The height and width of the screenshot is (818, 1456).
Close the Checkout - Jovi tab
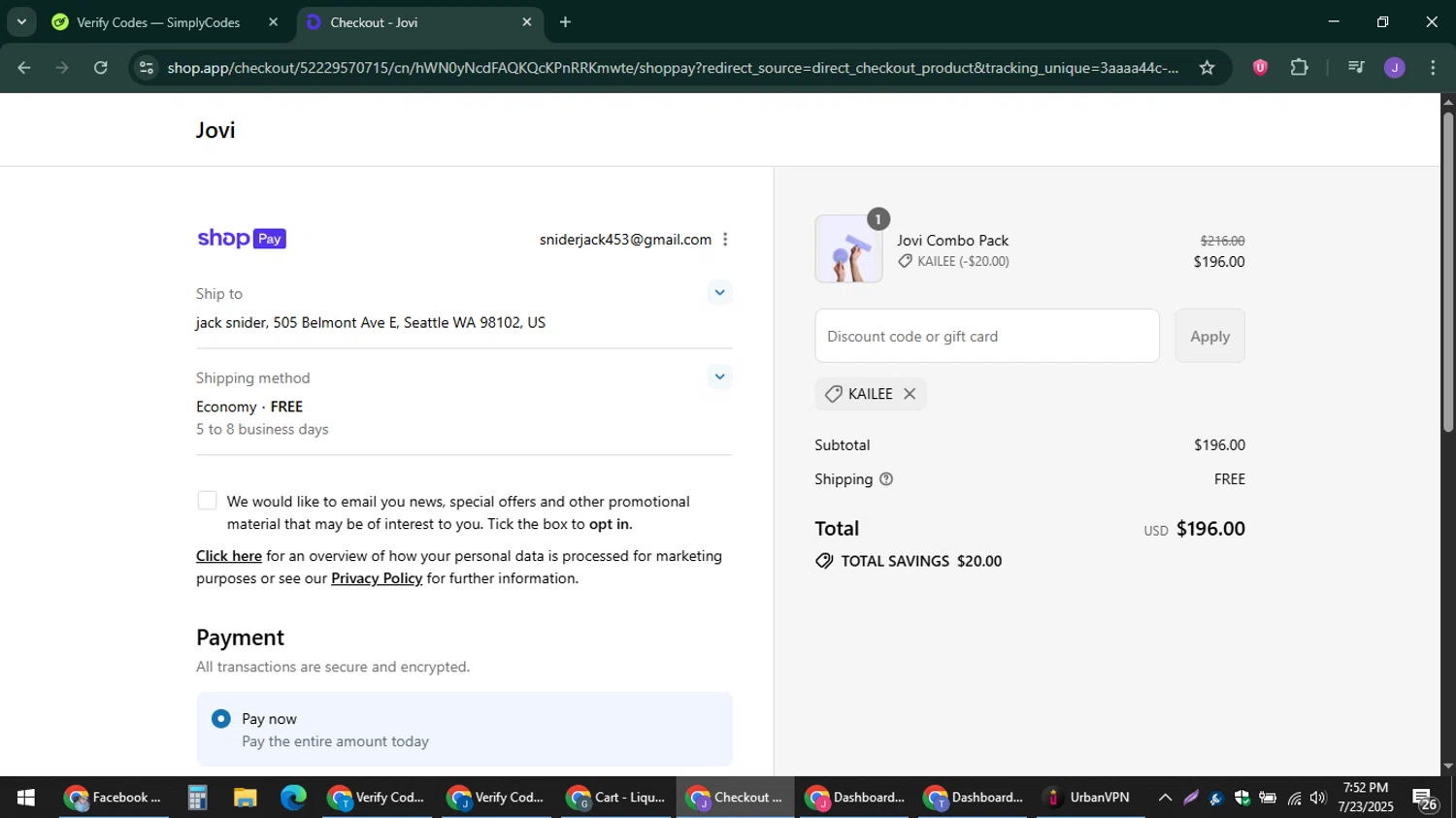[527, 22]
